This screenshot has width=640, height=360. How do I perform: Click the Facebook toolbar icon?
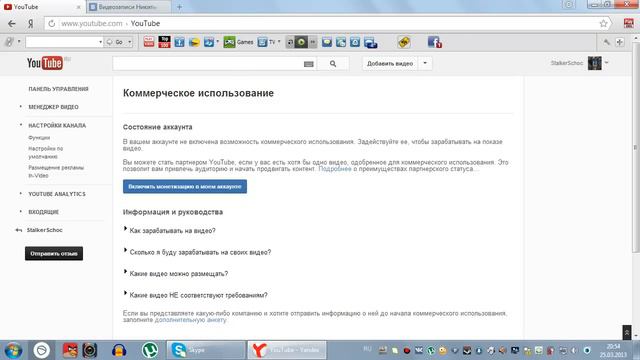click(434, 42)
